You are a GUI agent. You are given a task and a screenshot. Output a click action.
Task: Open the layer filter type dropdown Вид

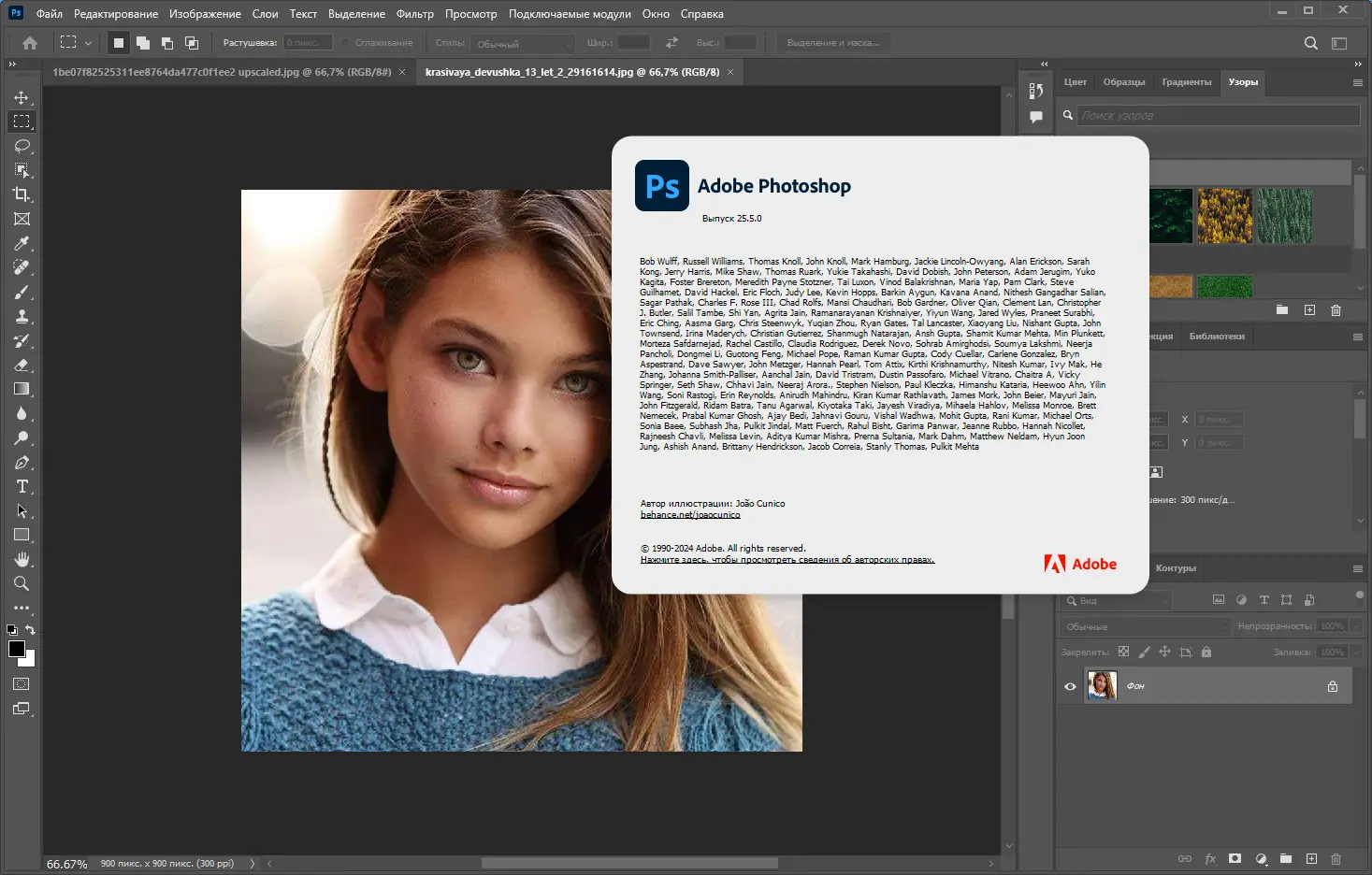tap(1117, 600)
